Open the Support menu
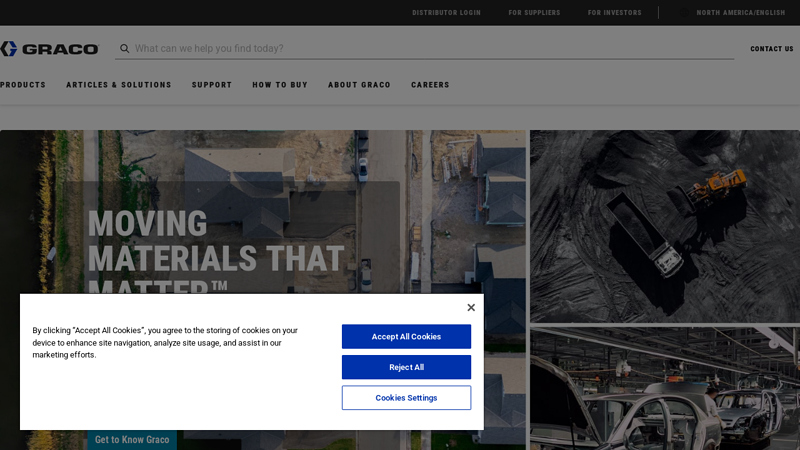Image resolution: width=800 pixels, height=450 pixels. [212, 85]
